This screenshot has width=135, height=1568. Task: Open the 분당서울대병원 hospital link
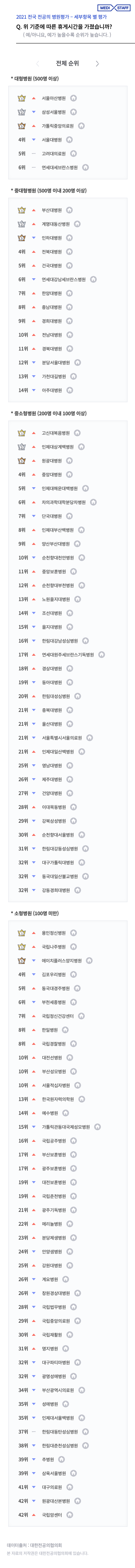[55, 363]
